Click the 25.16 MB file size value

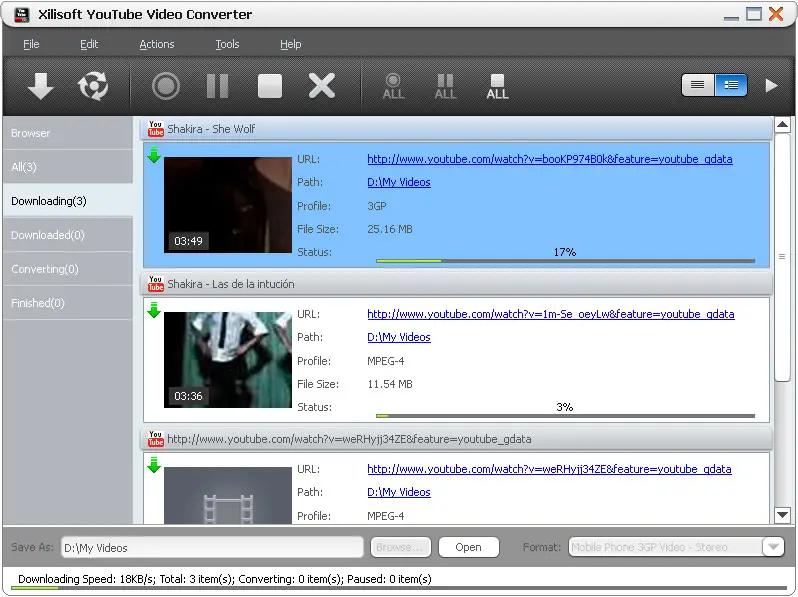(x=390, y=229)
